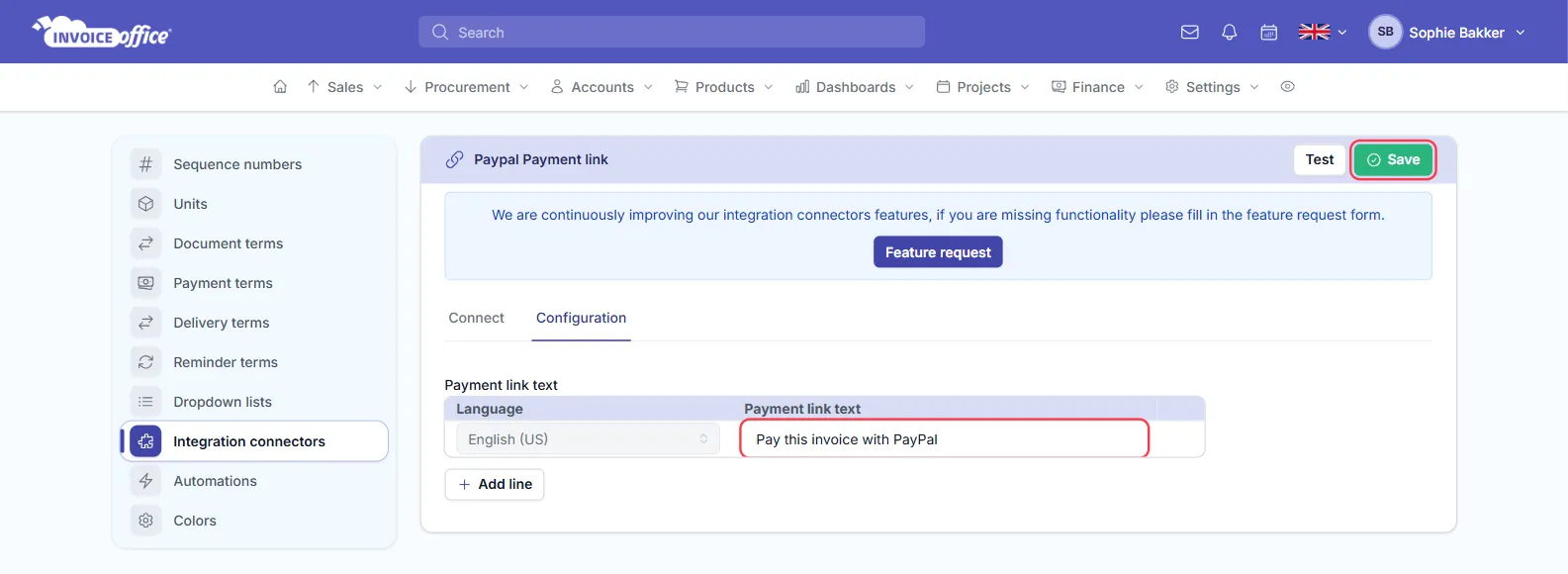1568x574 pixels.
Task: Switch to the Connect tab
Action: 476,318
